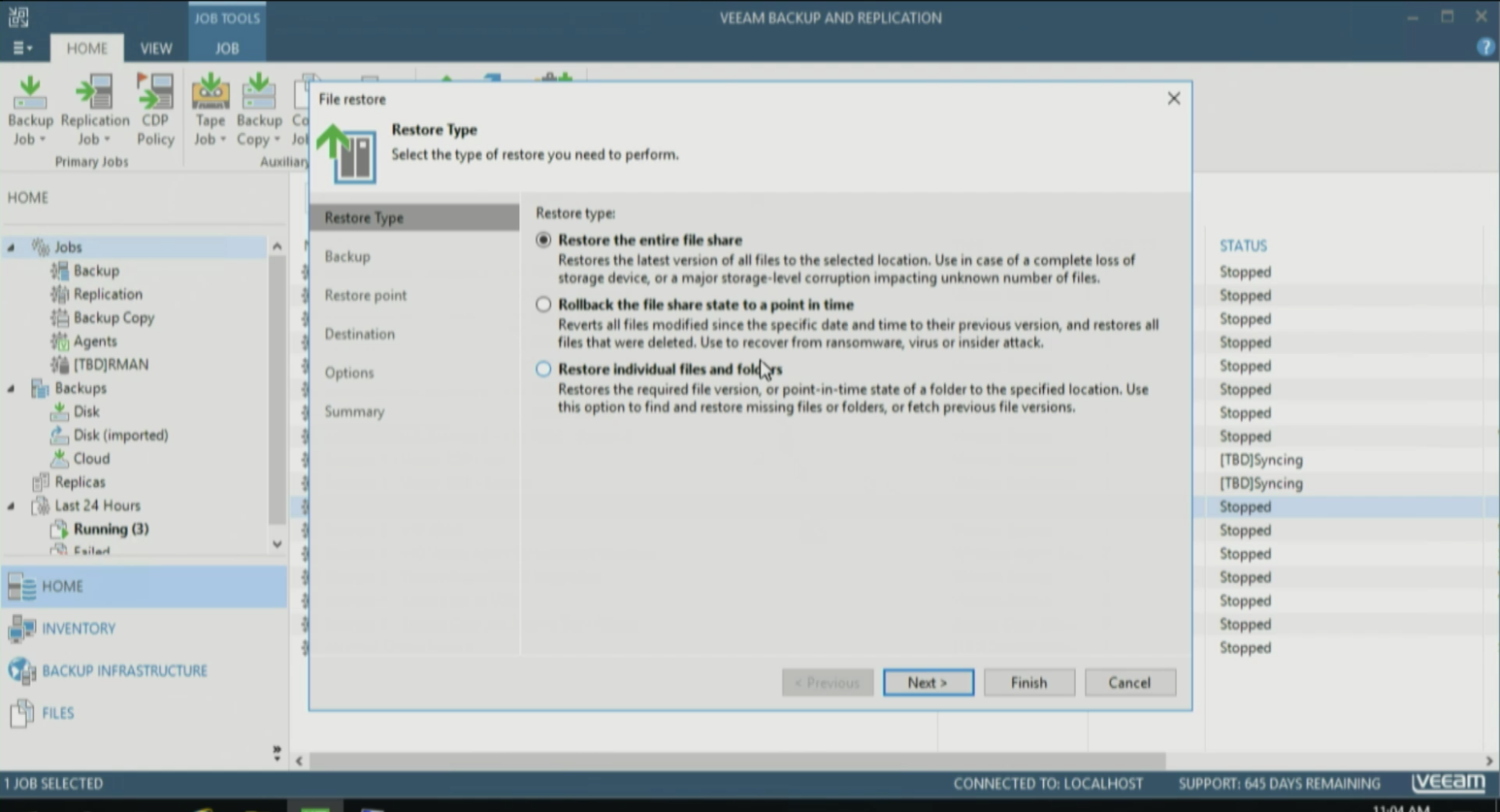Click the Finish button in wizard
The width and height of the screenshot is (1500, 812).
tap(1029, 683)
